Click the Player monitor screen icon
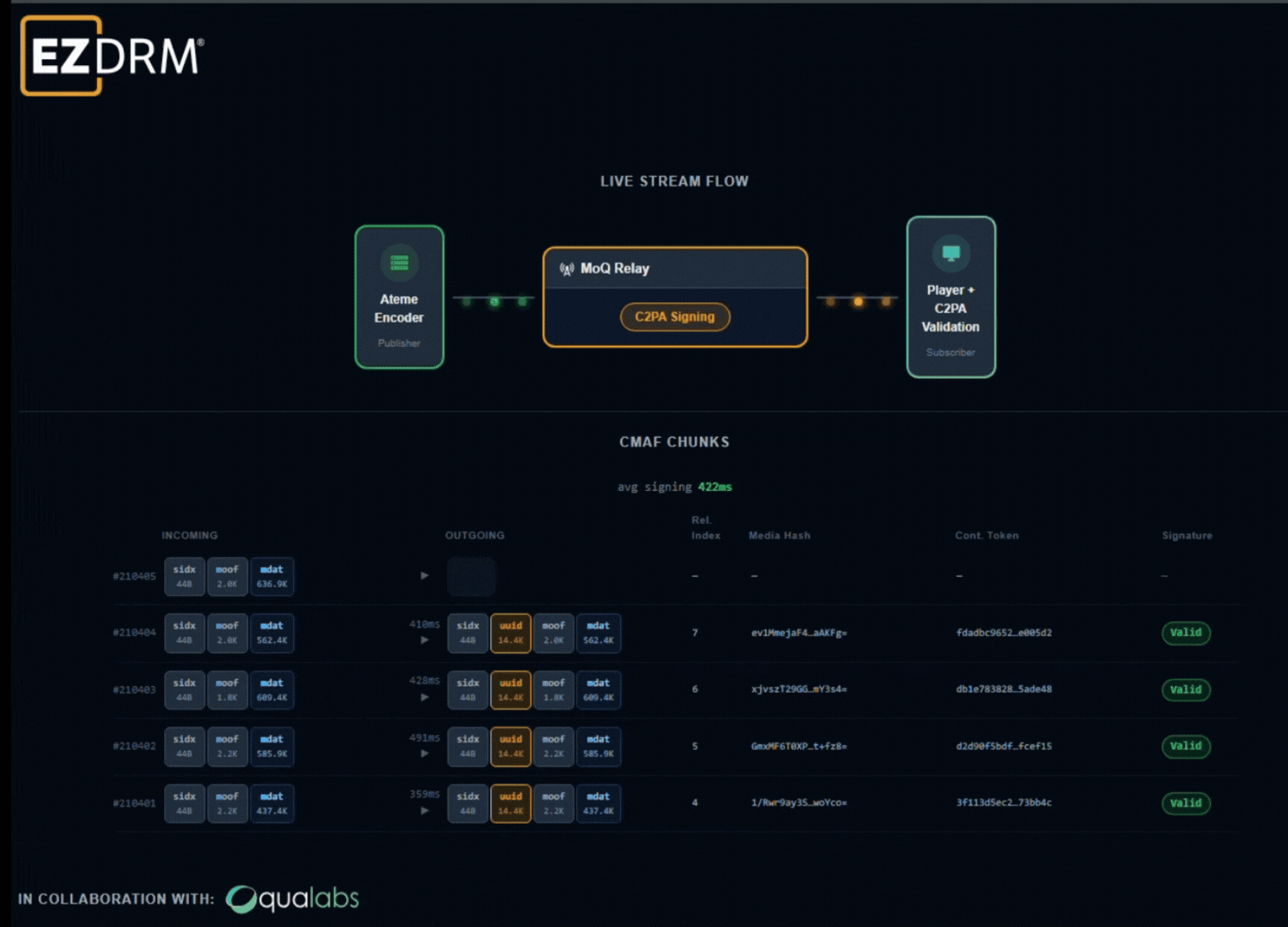The width and height of the screenshot is (1288, 927). click(x=951, y=253)
